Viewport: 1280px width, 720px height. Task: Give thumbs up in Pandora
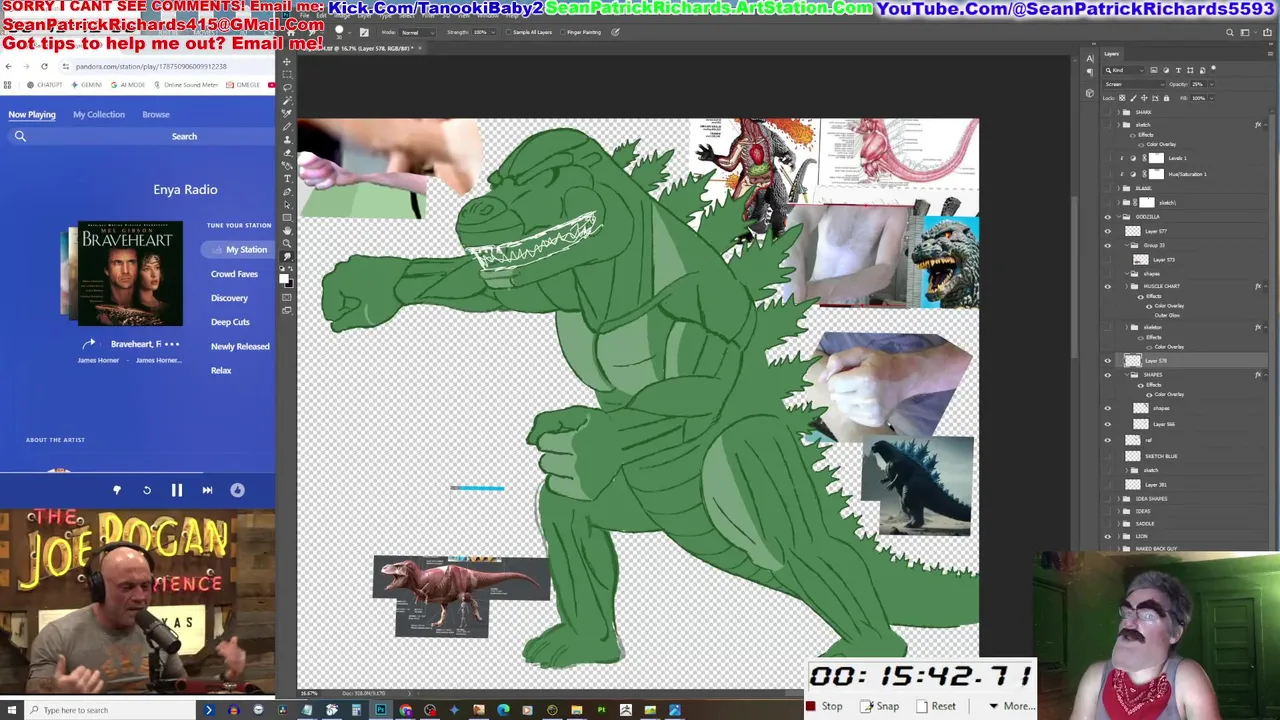coord(237,490)
